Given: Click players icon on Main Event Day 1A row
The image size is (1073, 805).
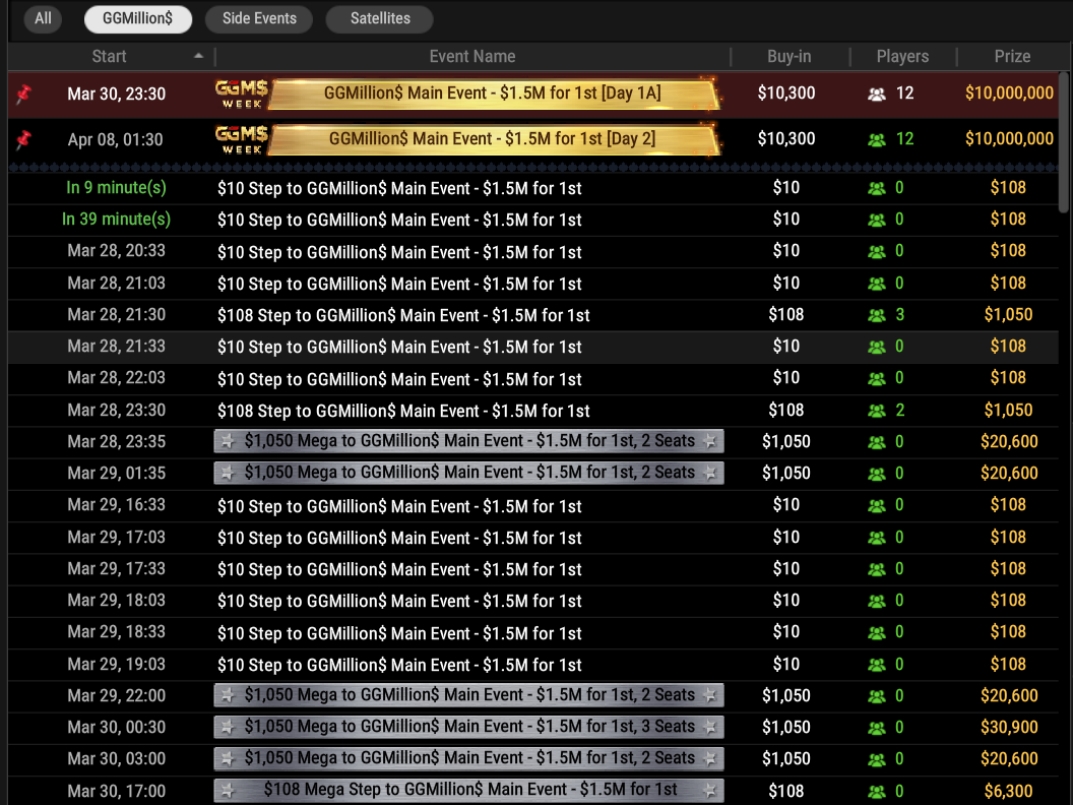Looking at the screenshot, I should tap(877, 94).
